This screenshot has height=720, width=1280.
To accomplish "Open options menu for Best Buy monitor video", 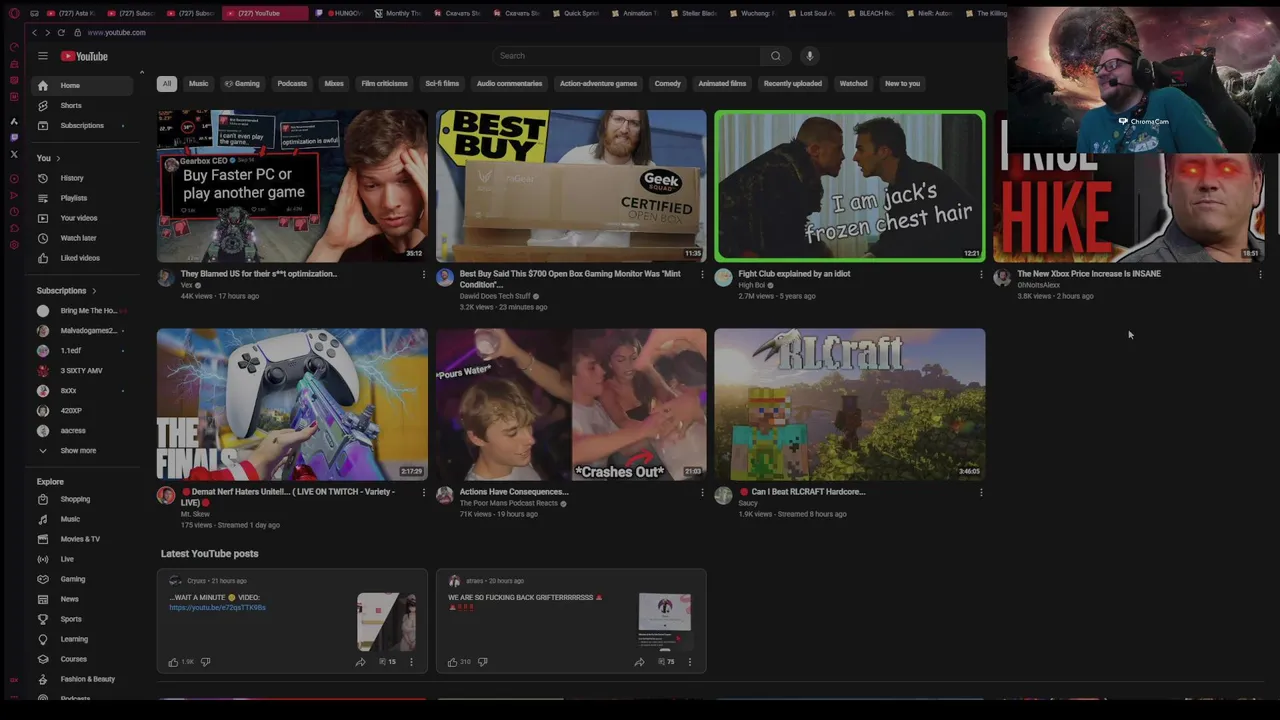I will [702, 275].
